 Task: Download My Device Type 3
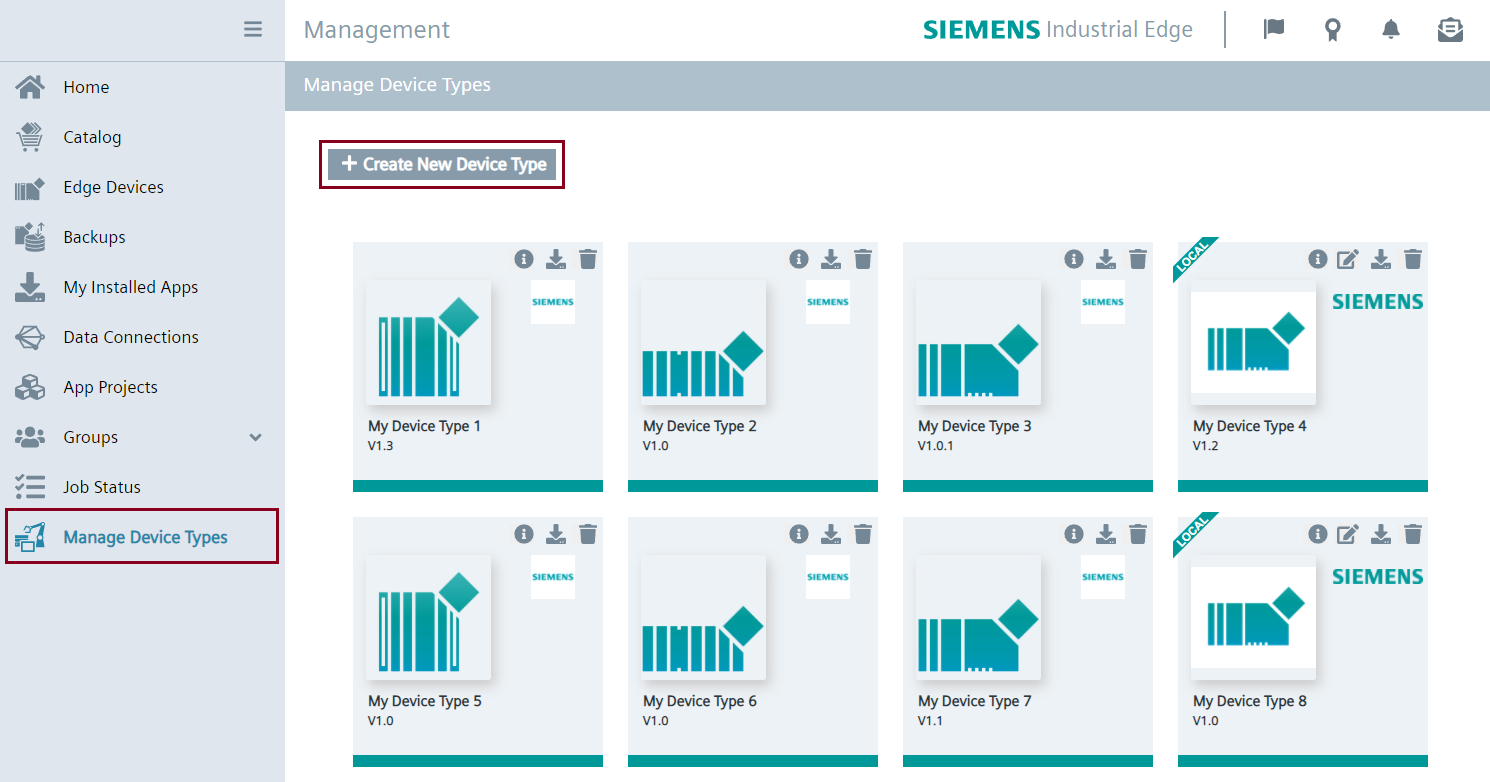point(1106,259)
